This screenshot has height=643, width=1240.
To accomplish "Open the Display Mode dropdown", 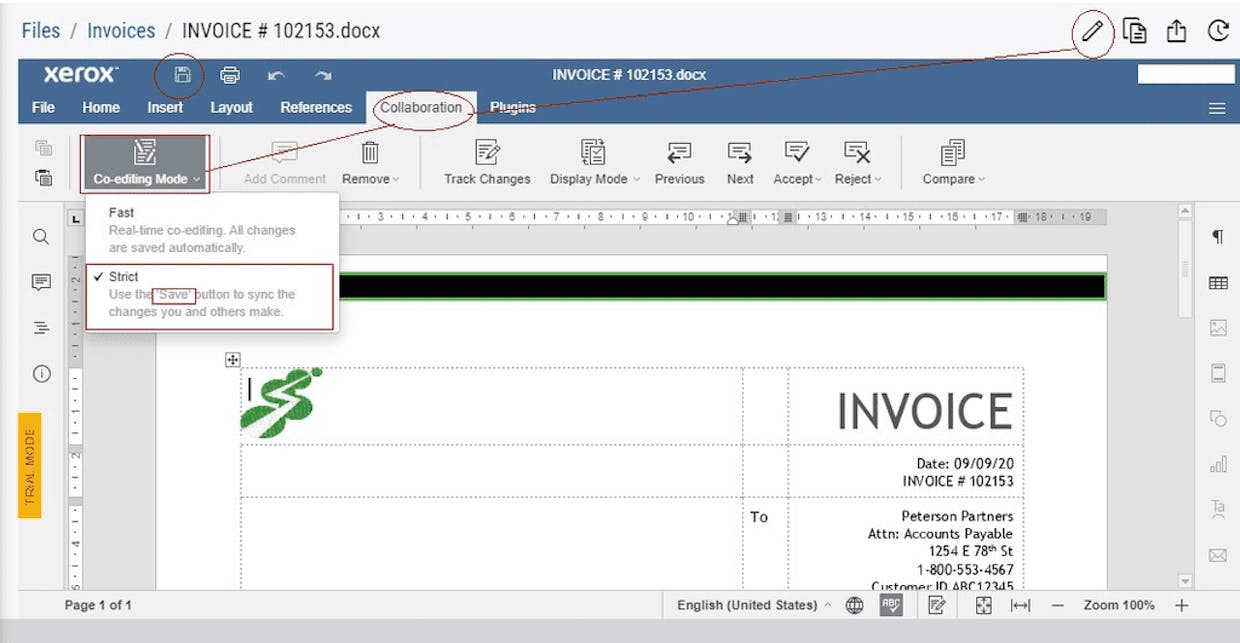I will tap(594, 163).
